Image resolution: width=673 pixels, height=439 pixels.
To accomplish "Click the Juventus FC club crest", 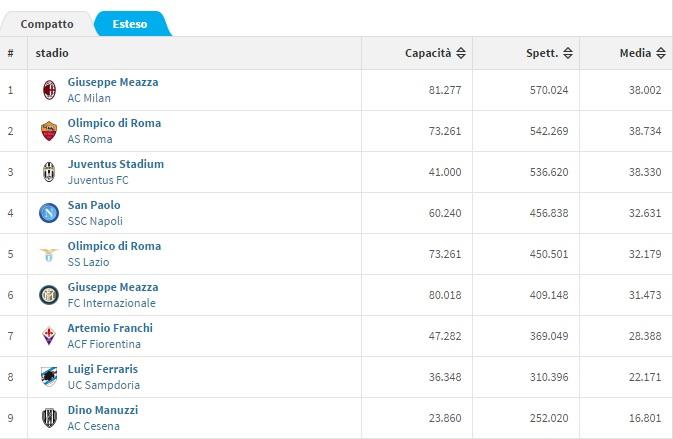I will 48,172.
